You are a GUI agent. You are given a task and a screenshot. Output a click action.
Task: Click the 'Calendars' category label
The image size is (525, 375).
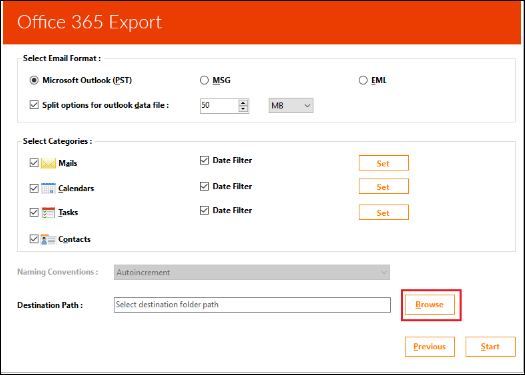(76, 188)
